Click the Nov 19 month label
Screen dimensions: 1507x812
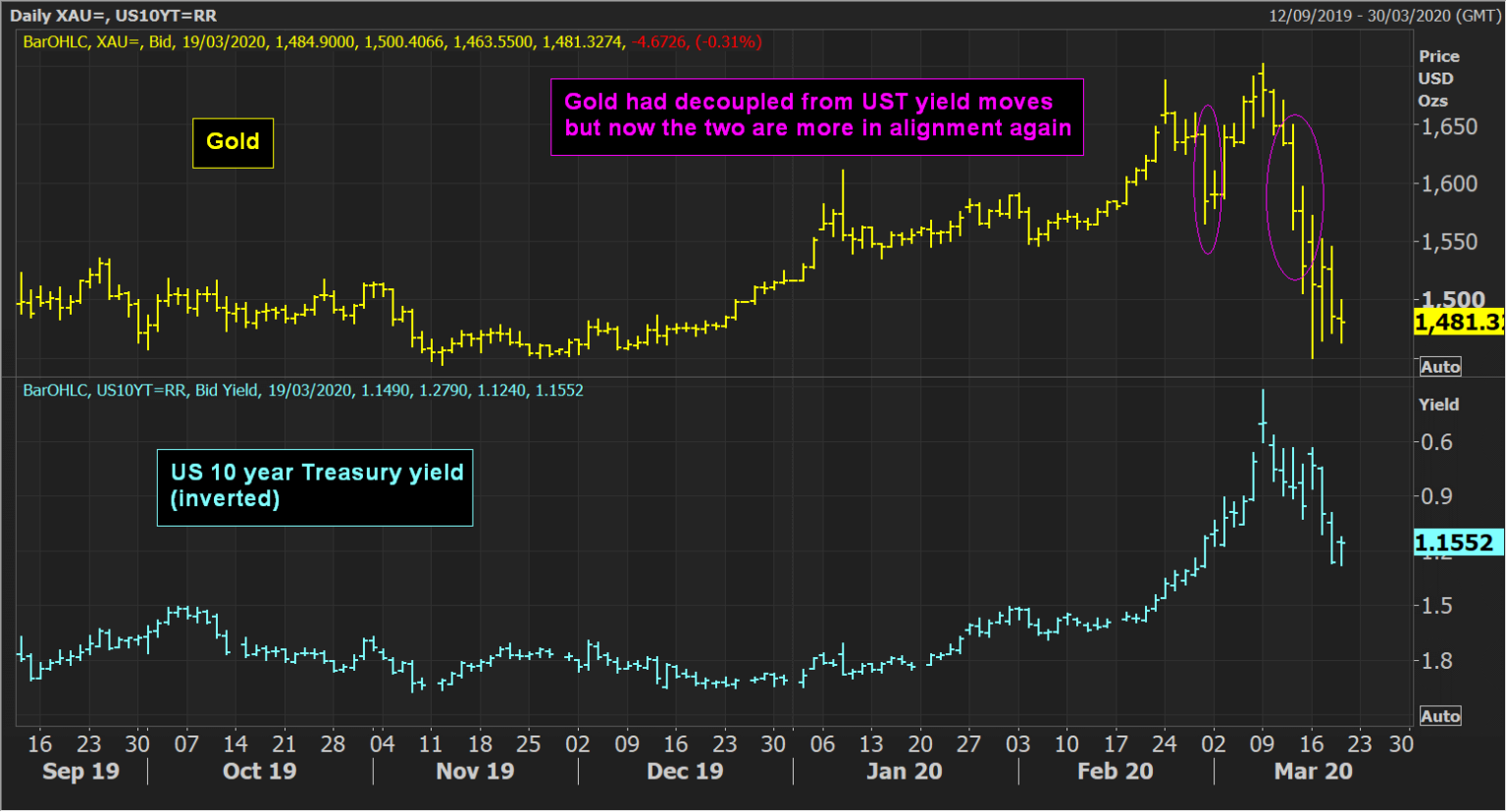coord(475,772)
